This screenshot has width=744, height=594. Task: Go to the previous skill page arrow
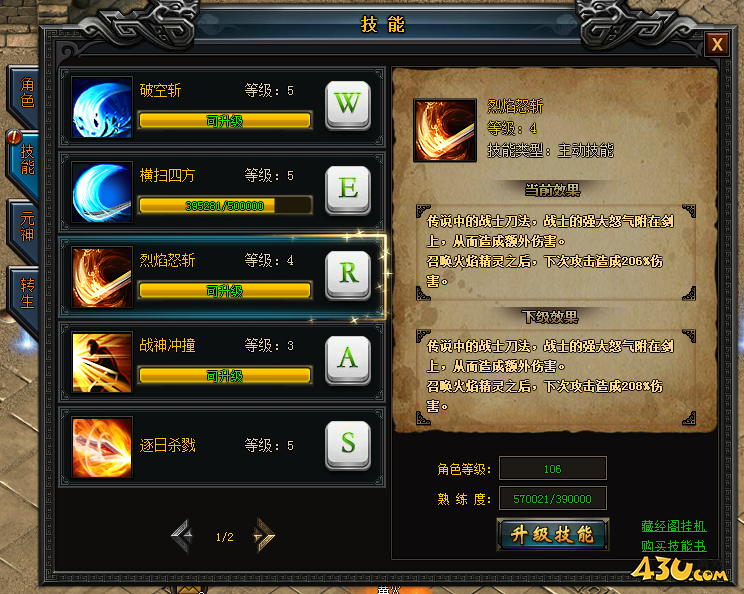point(183,536)
